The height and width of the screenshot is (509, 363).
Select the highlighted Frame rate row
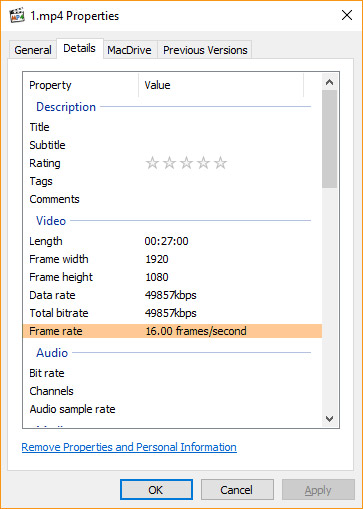[172, 331]
